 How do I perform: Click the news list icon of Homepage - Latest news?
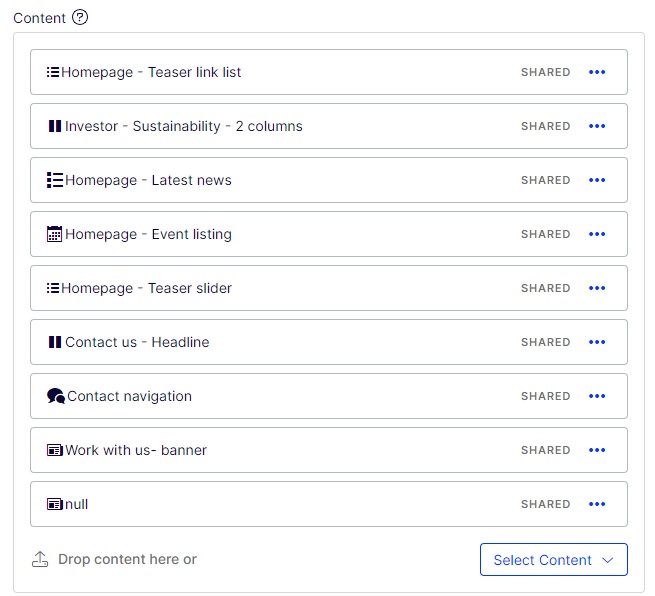point(55,180)
